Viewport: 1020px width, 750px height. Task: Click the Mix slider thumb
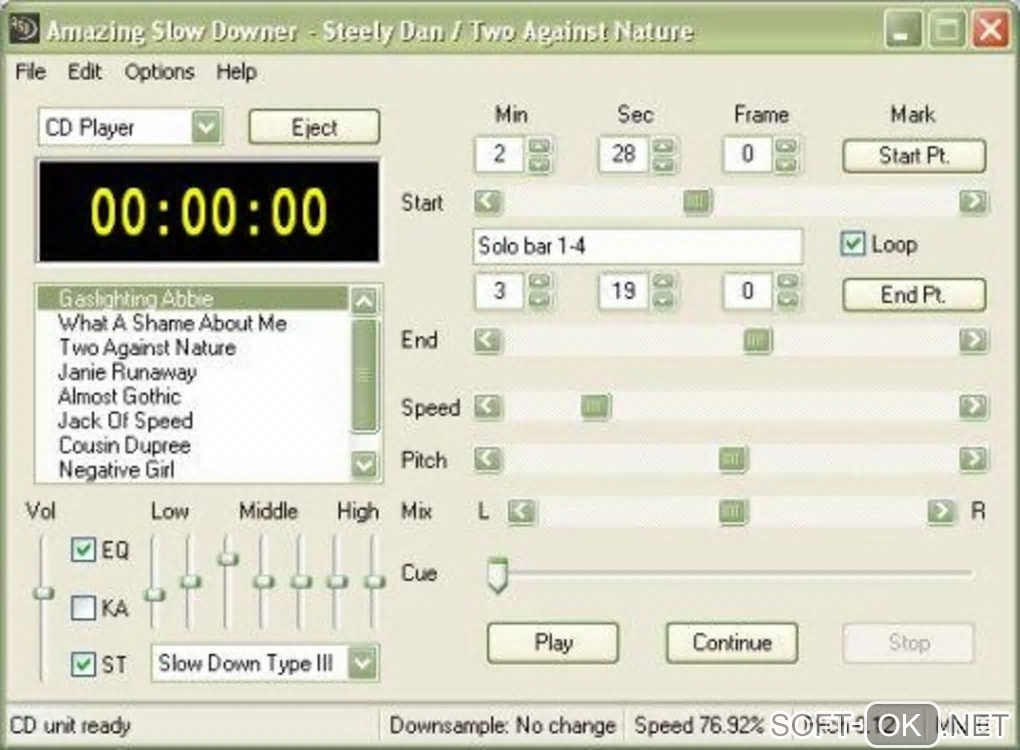[733, 511]
